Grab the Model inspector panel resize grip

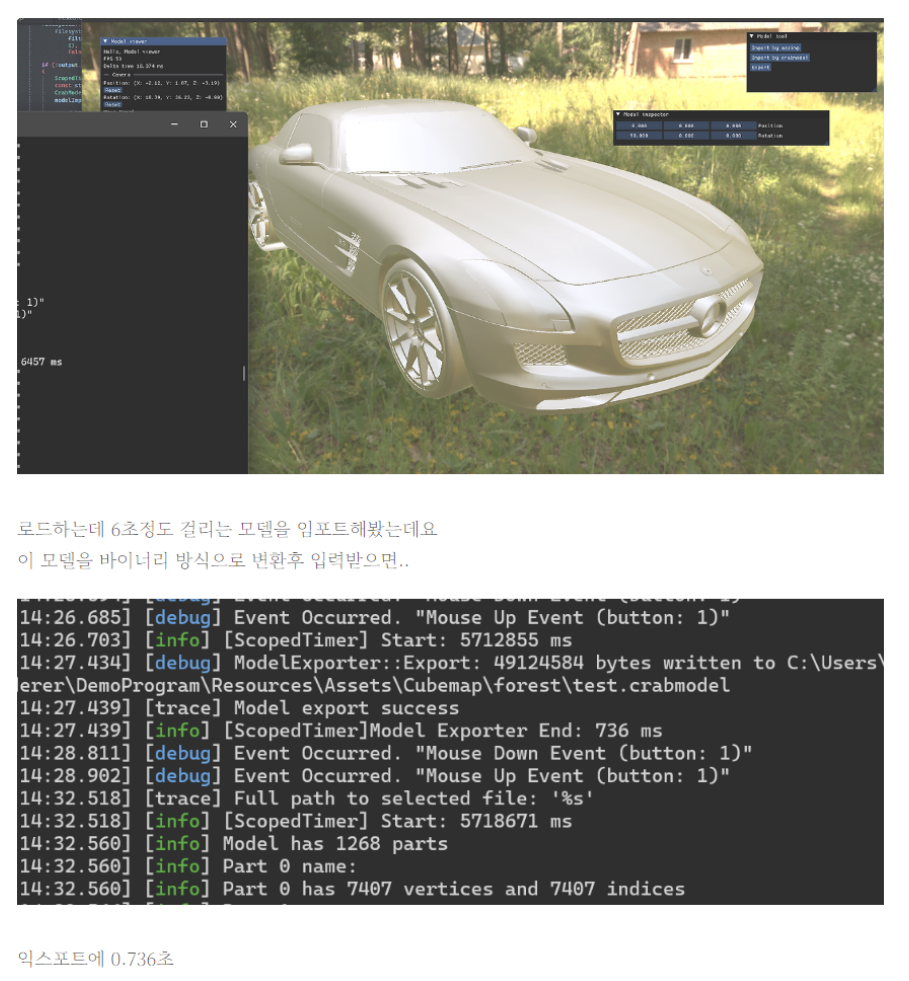coord(826,142)
